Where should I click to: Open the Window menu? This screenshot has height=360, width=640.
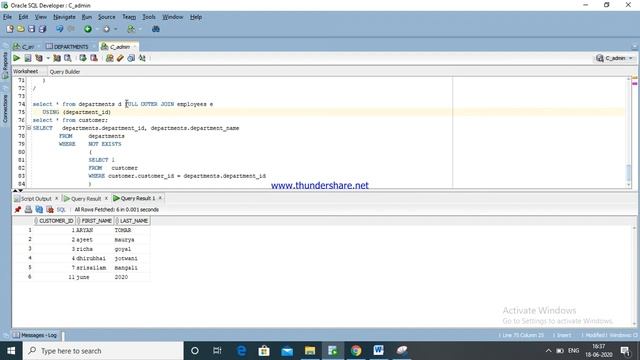173,17
